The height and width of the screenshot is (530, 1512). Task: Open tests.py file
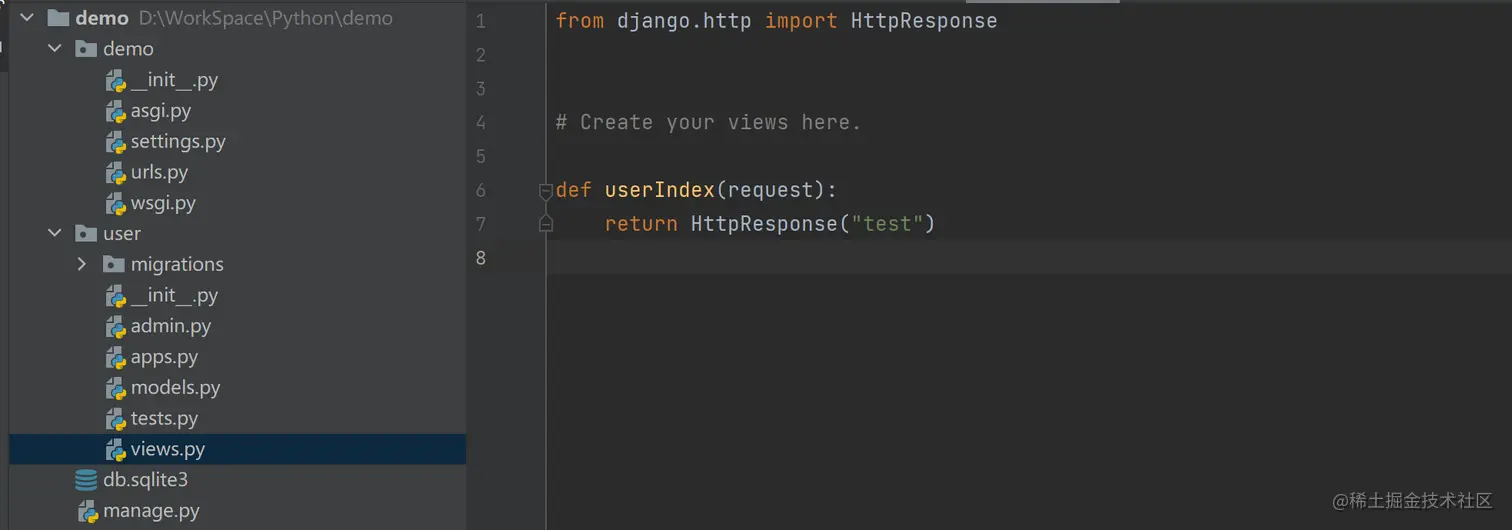pyautogui.click(x=164, y=419)
